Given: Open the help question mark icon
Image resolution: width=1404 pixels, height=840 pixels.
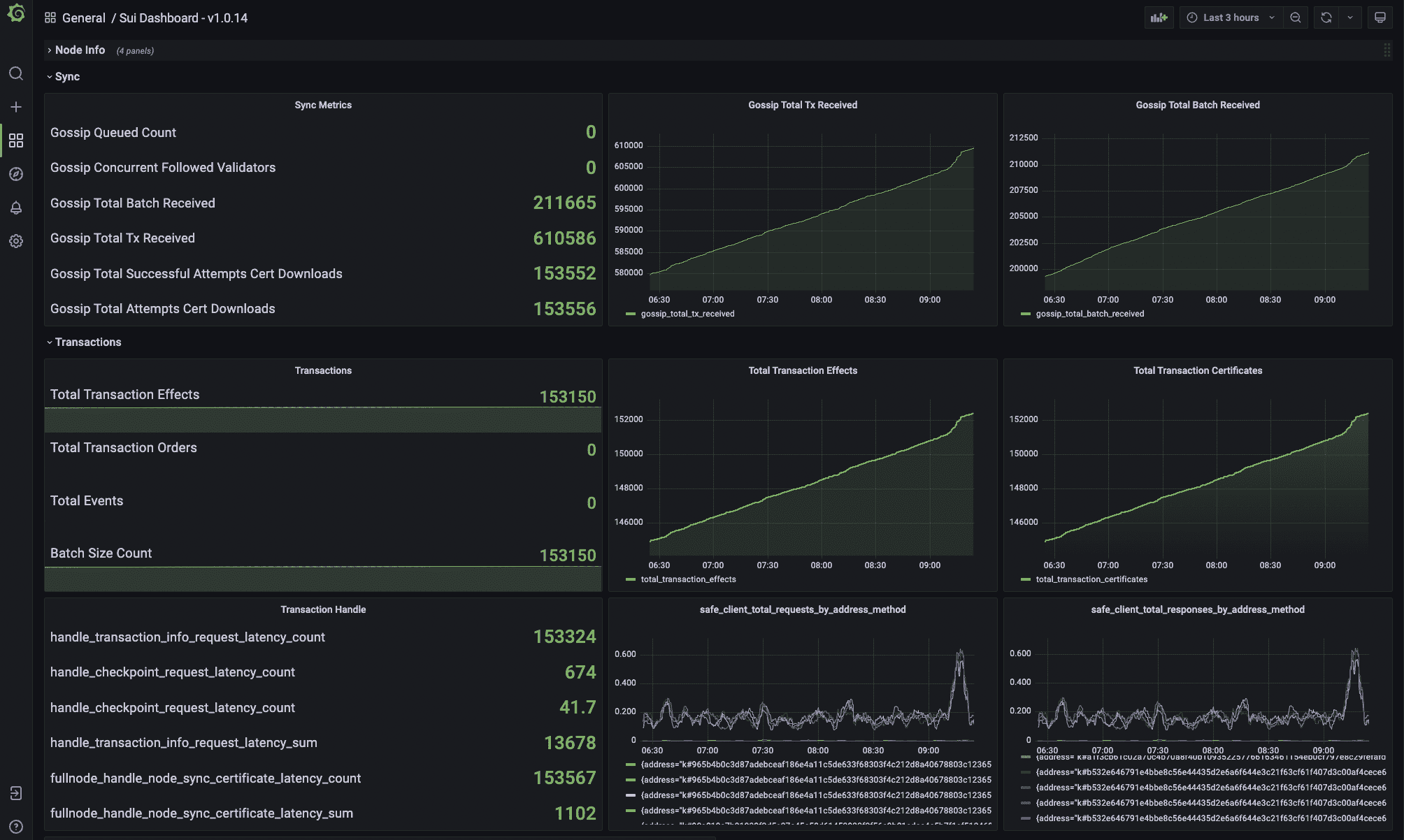Looking at the screenshot, I should point(16,826).
